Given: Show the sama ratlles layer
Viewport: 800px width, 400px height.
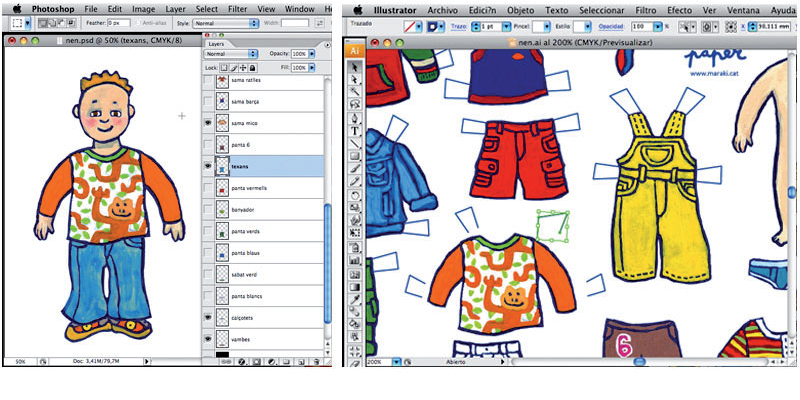Looking at the screenshot, I should pos(208,81).
